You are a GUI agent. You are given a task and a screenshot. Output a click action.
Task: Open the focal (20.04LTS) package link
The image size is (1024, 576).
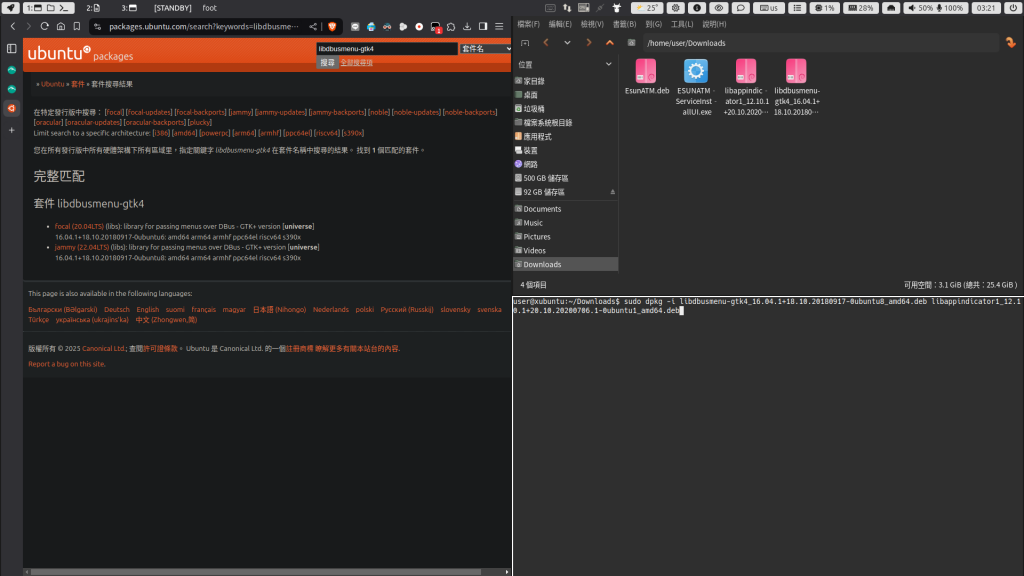click(x=79, y=227)
